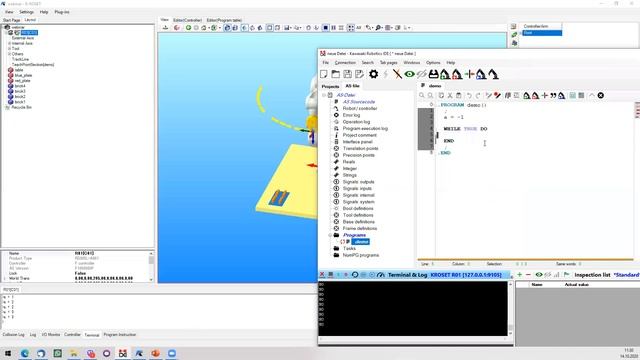640x360 pixels.
Task: Click the speedometer gauge icon in terminal toolbar
Action: [380, 275]
